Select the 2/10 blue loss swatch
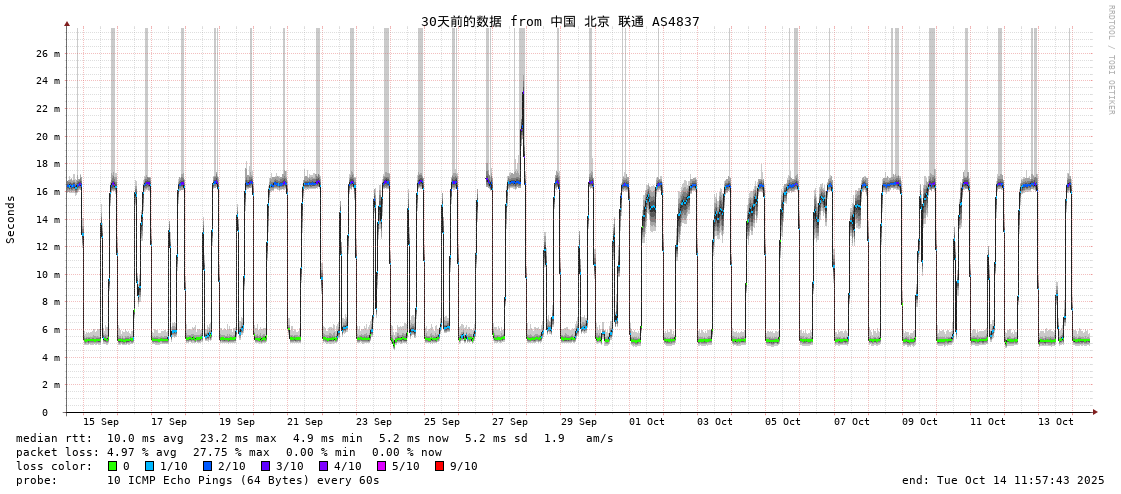This screenshot has width=1121, height=494. click(207, 466)
